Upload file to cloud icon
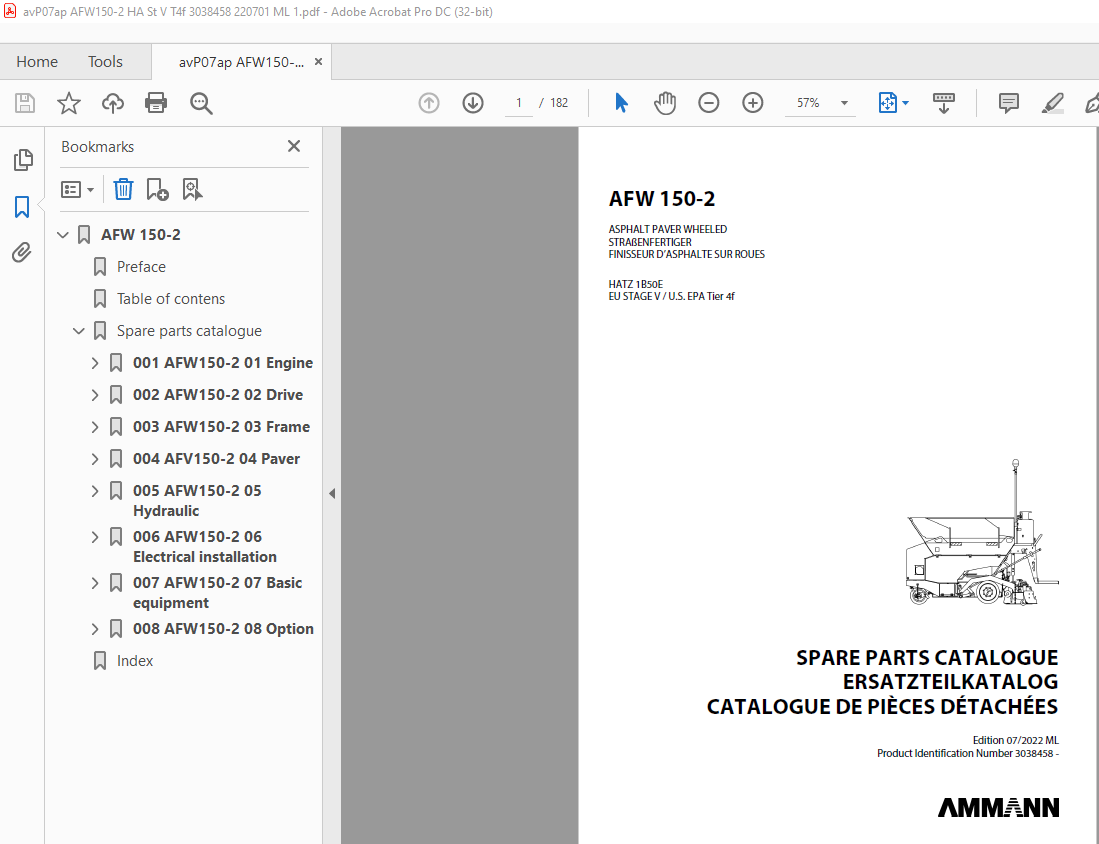This screenshot has width=1099, height=844. point(112,103)
